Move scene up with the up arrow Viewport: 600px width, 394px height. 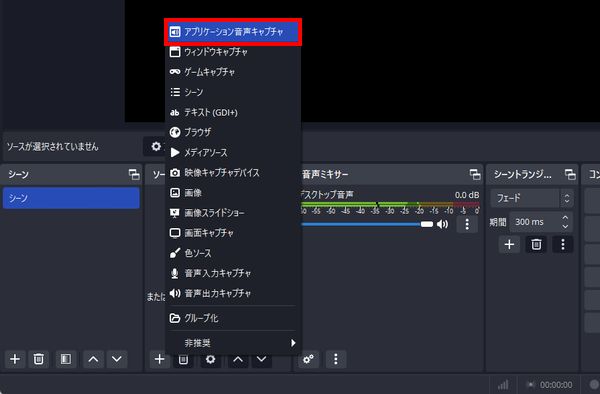click(x=93, y=359)
